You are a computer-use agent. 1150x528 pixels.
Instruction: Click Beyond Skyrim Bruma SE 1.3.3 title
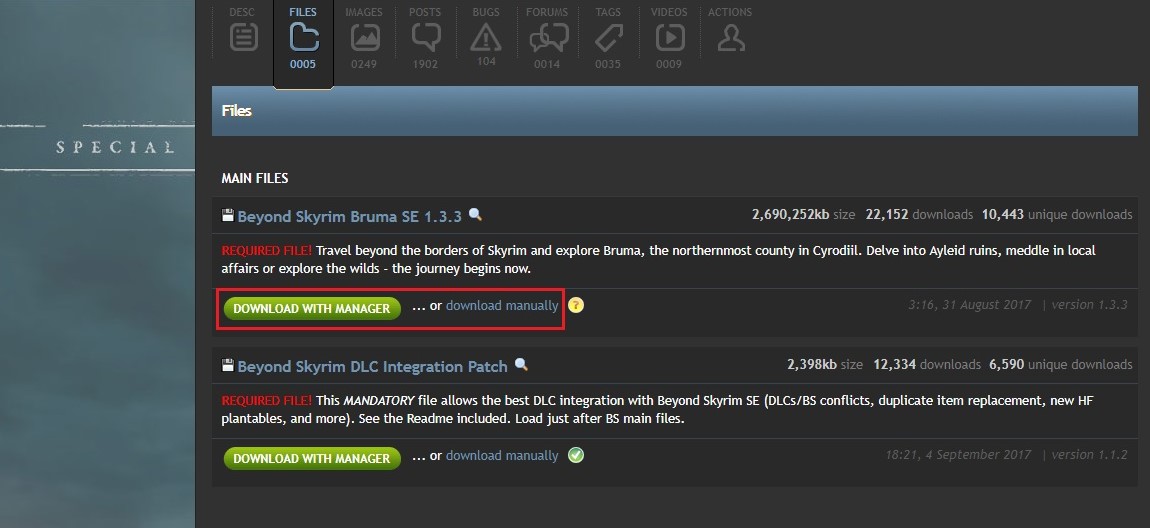350,216
